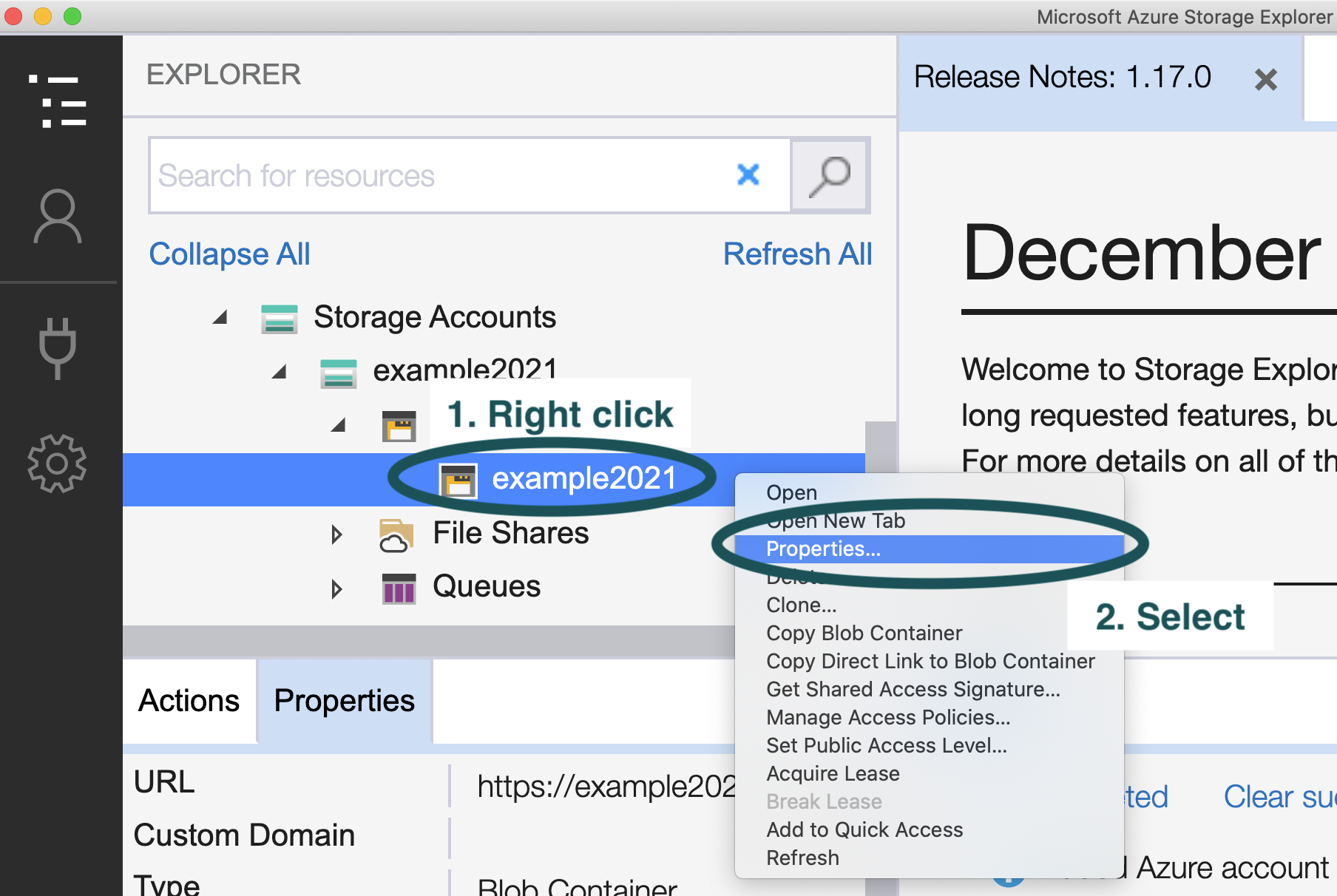The height and width of the screenshot is (896, 1337).
Task: Click the File Shares folder icon
Action: pos(396,534)
